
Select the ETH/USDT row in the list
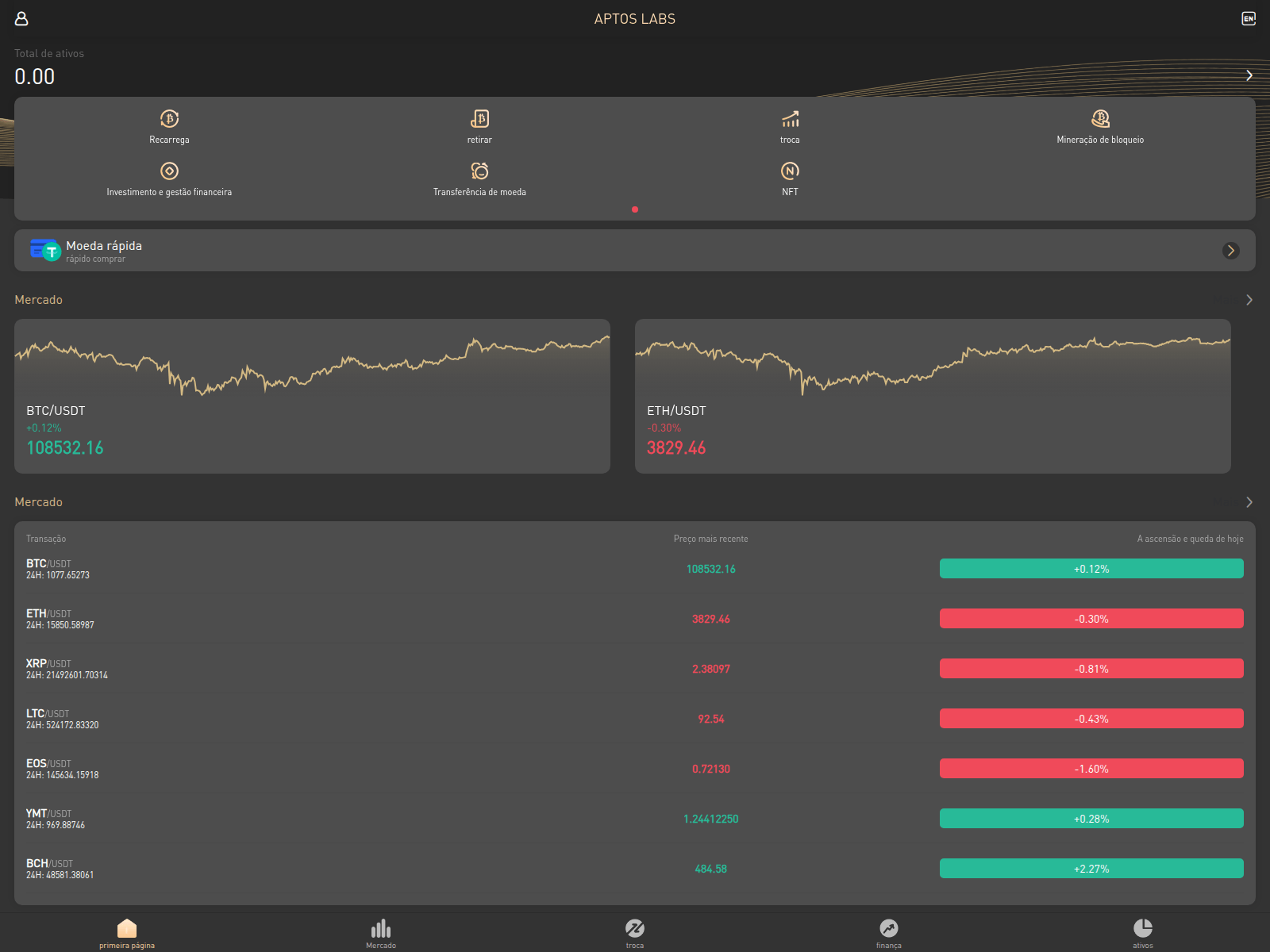tap(635, 619)
